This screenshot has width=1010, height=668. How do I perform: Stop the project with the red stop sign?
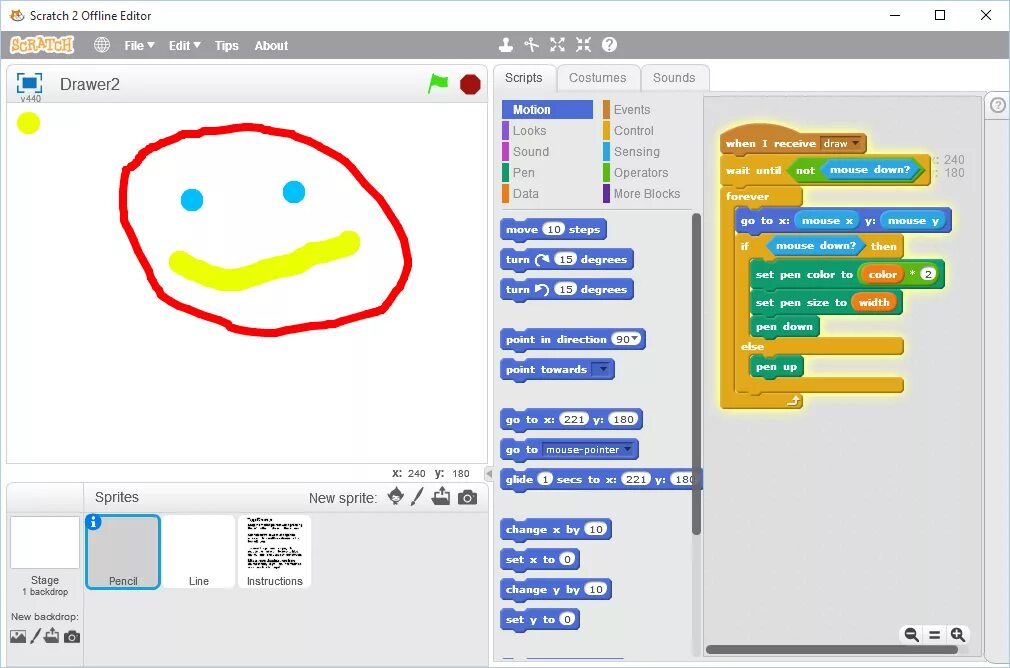pos(469,84)
